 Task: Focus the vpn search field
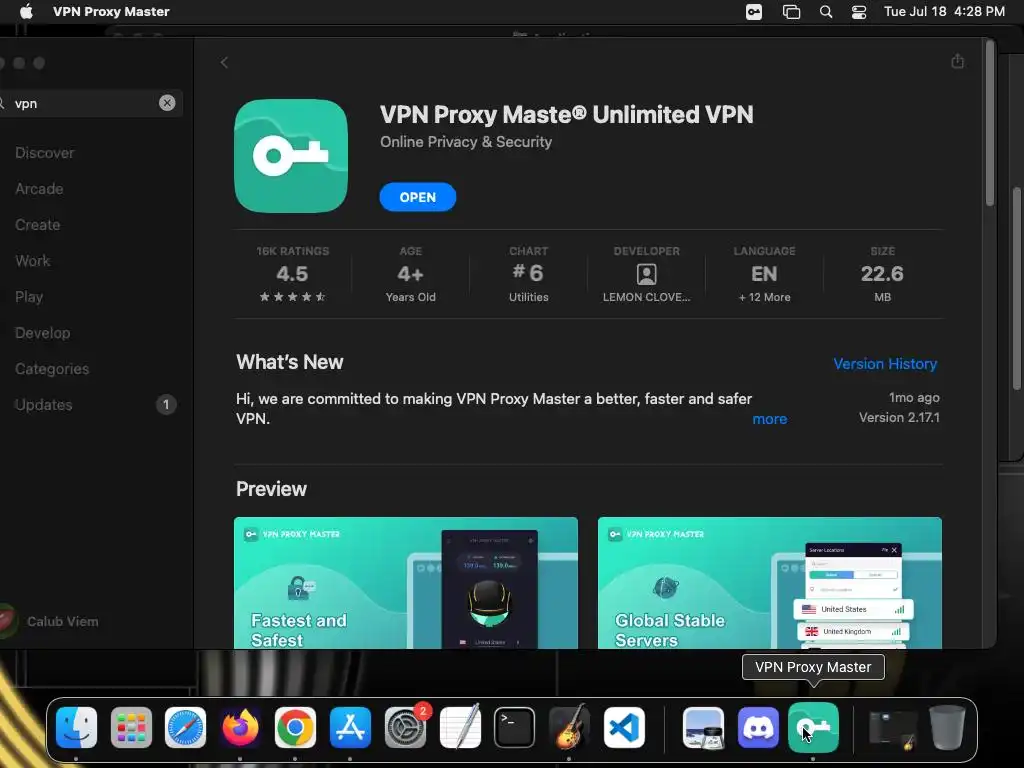[85, 103]
